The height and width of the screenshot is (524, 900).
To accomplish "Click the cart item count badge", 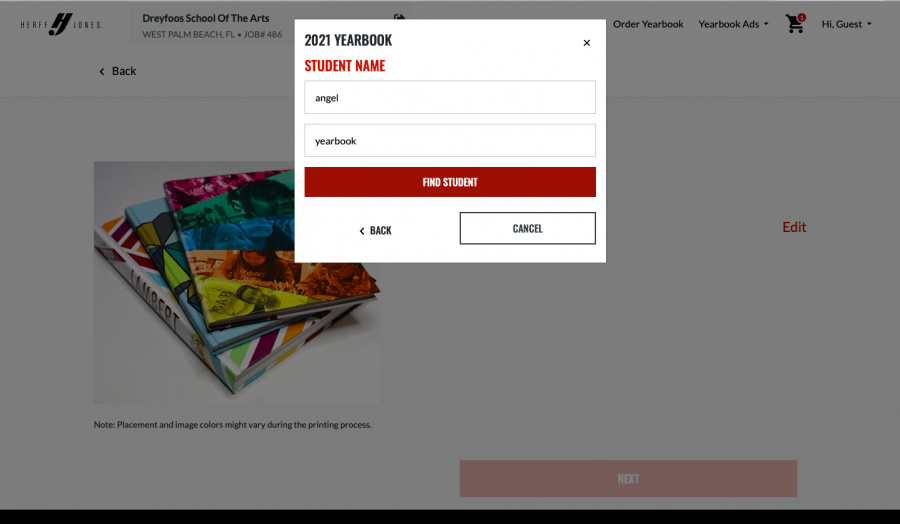I will click(801, 17).
